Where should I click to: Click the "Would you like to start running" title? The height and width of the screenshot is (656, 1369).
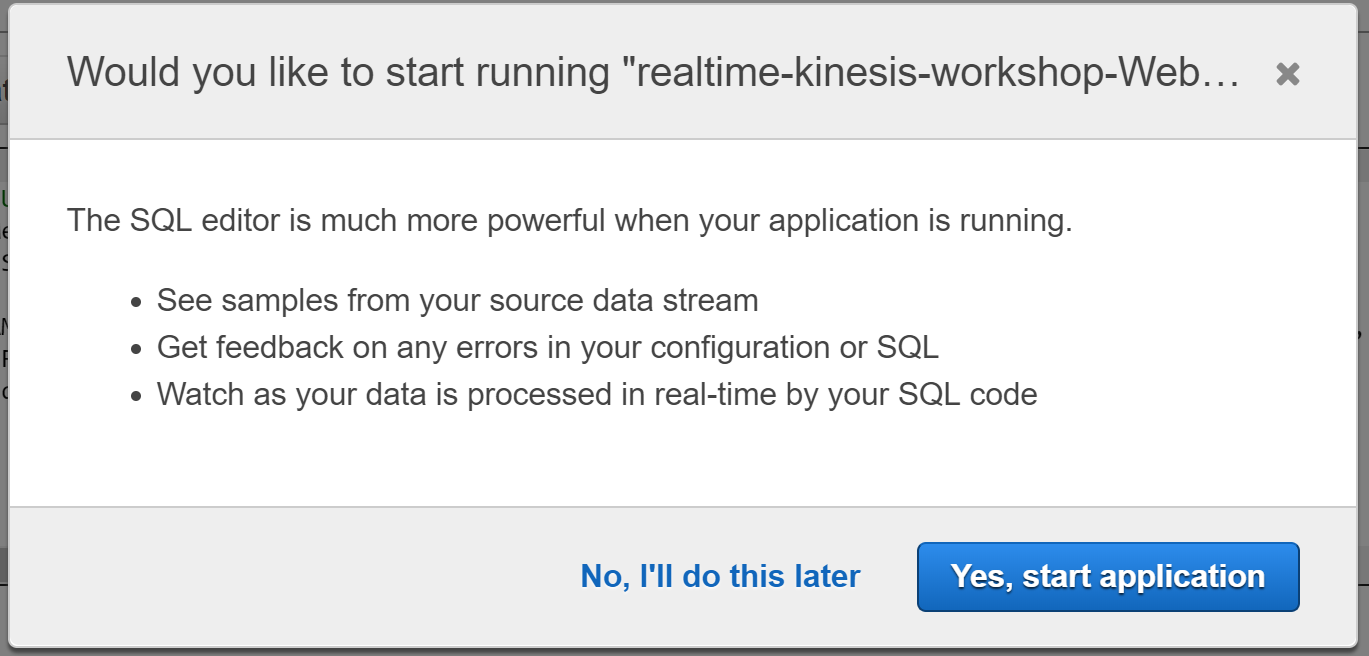pos(338,74)
